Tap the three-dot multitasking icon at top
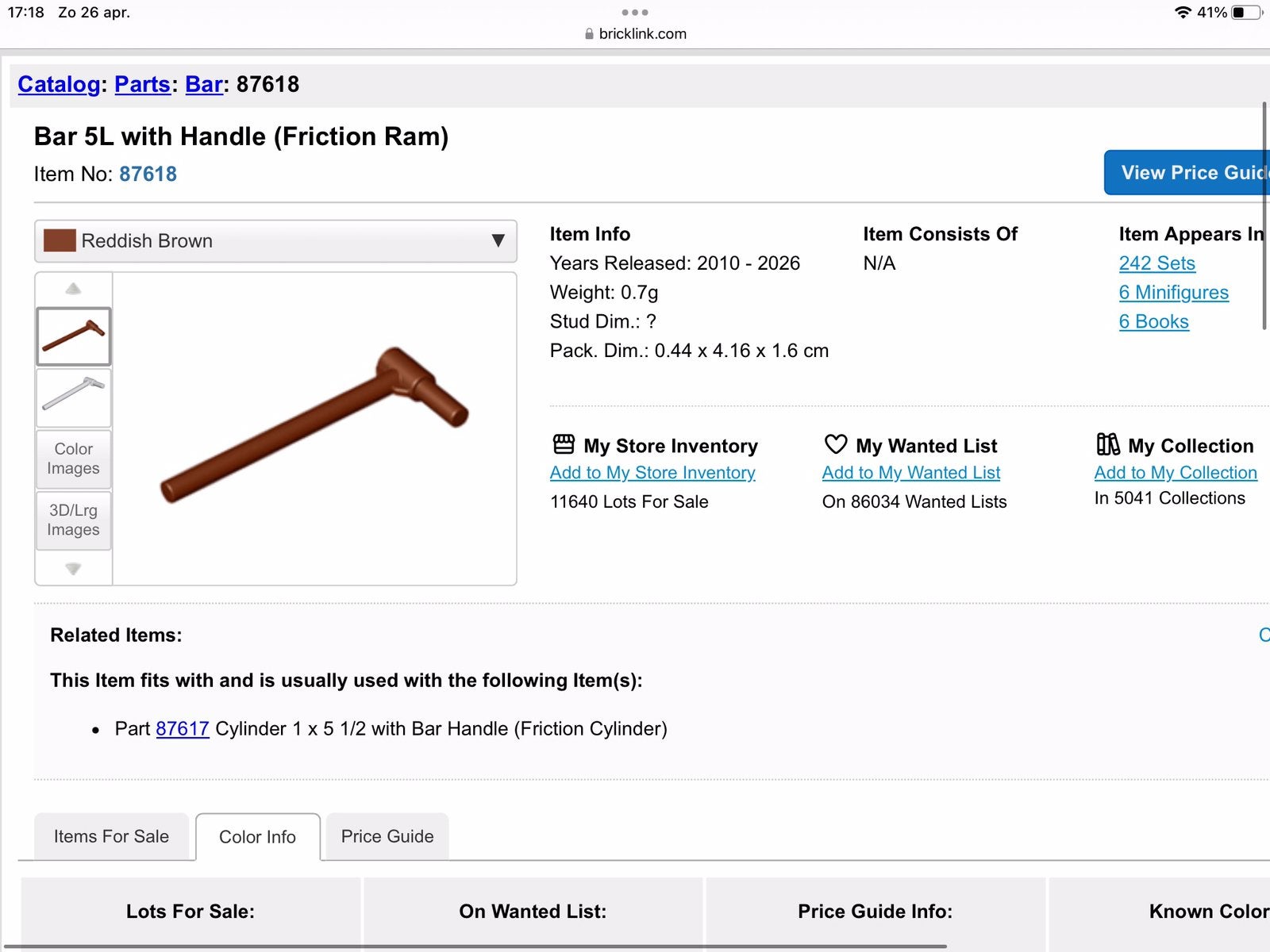1270x952 pixels. [x=635, y=13]
